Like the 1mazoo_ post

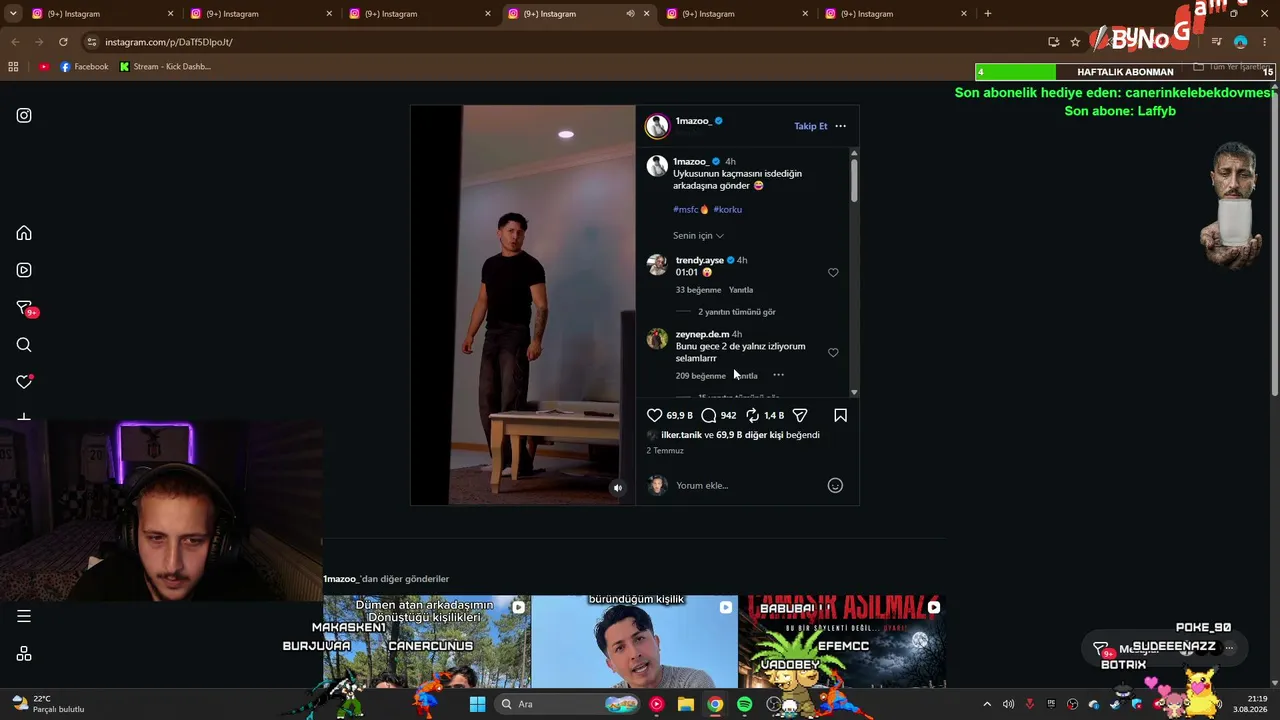[654, 415]
